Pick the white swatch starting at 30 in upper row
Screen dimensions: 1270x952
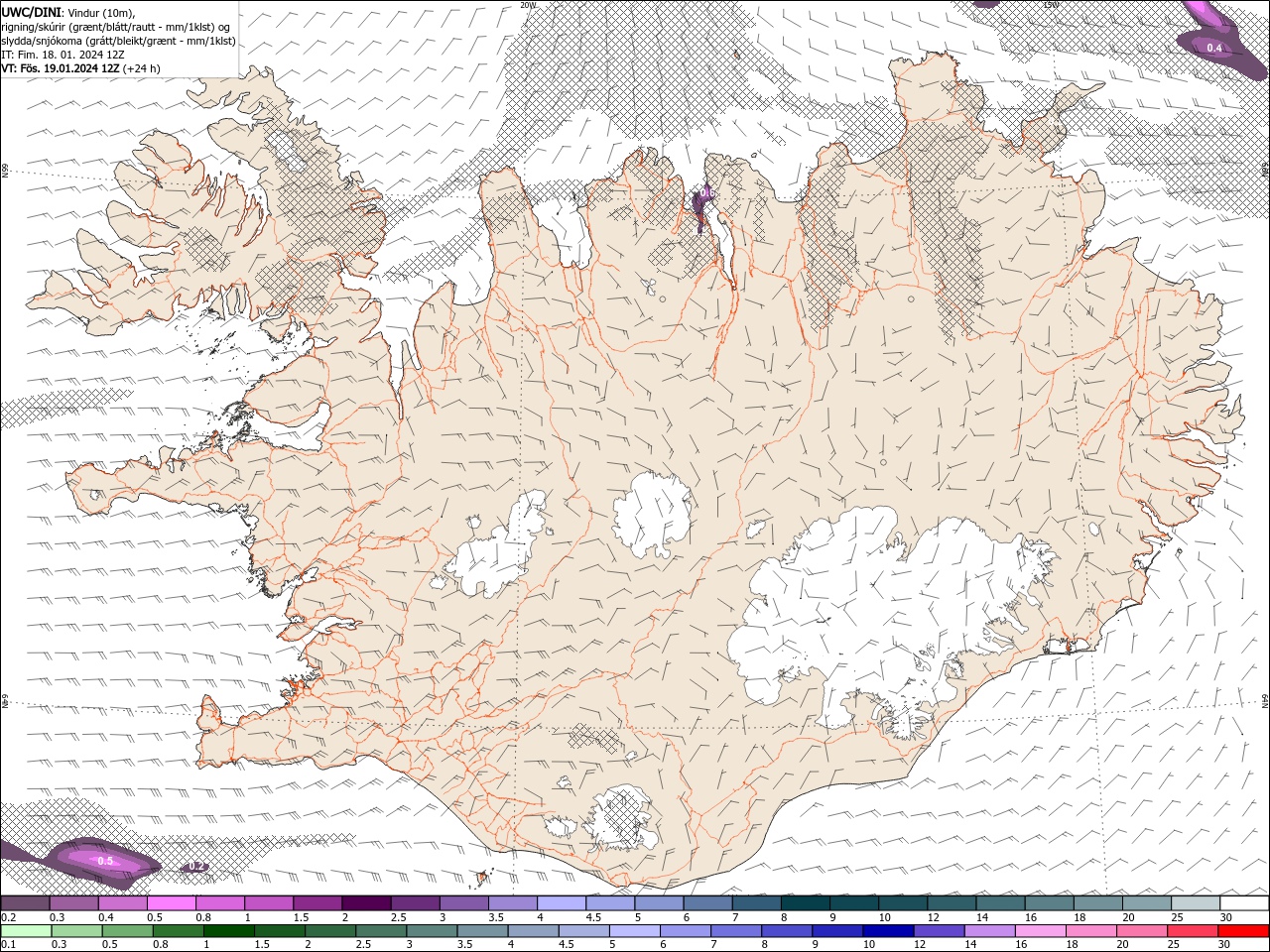coord(1244,903)
